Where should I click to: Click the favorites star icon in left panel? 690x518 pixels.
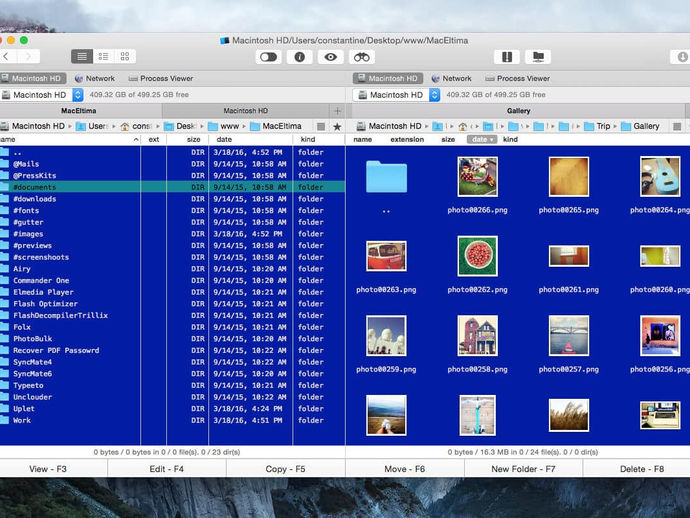[x=337, y=127]
